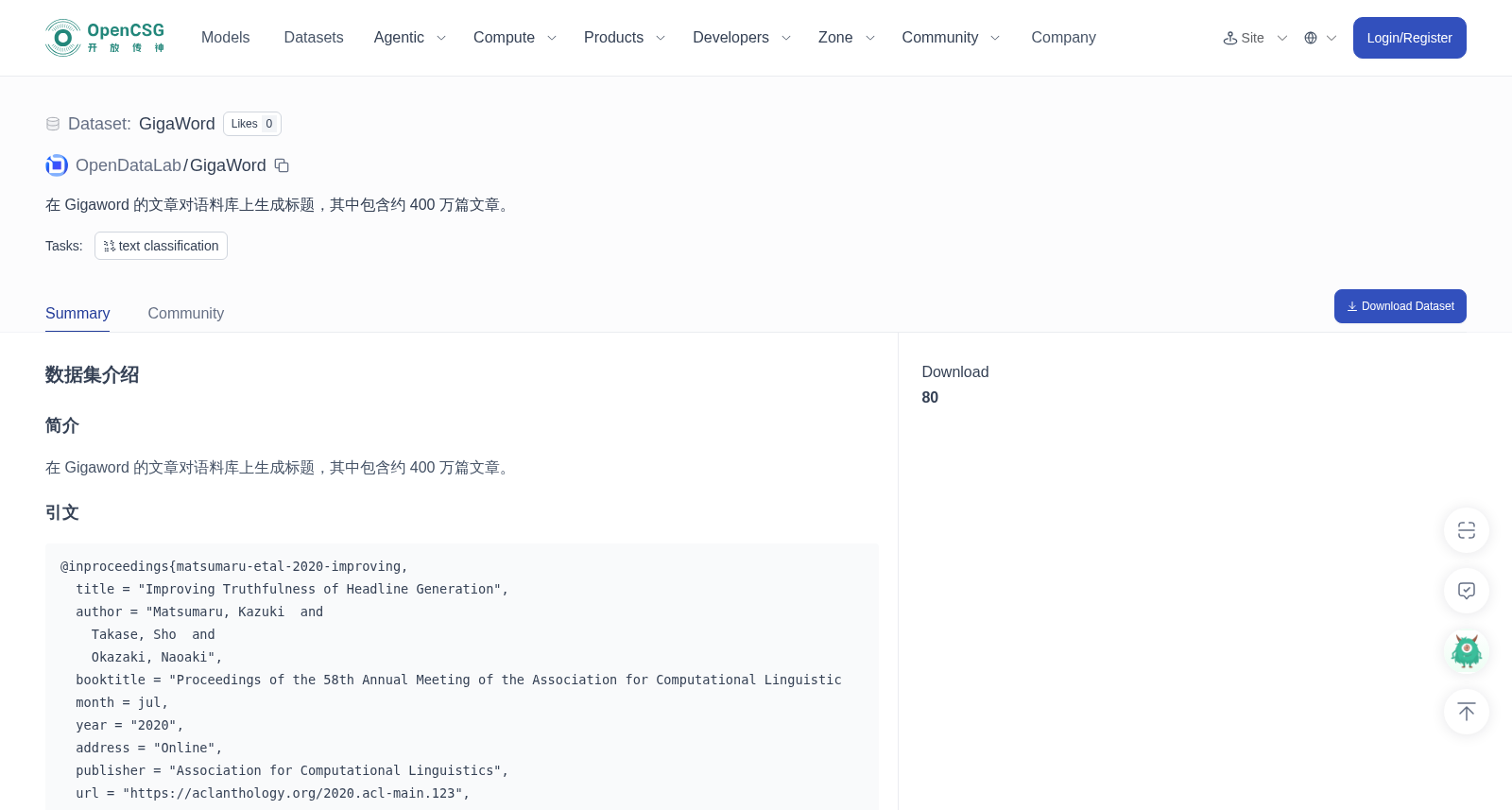
Task: Click the 简介 heading
Action: [x=62, y=426]
